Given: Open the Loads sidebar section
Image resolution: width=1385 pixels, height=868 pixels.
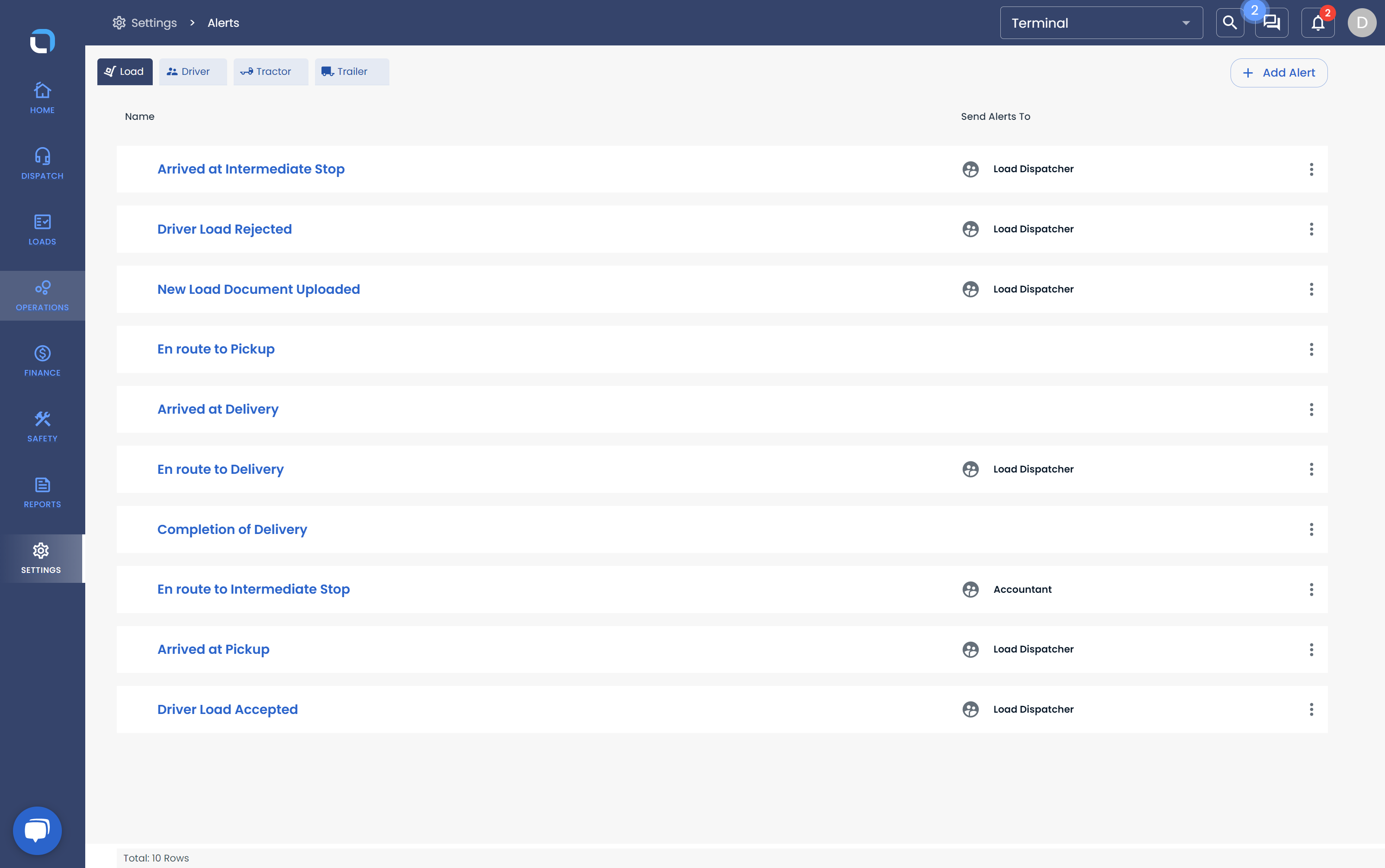Looking at the screenshot, I should click(x=42, y=230).
